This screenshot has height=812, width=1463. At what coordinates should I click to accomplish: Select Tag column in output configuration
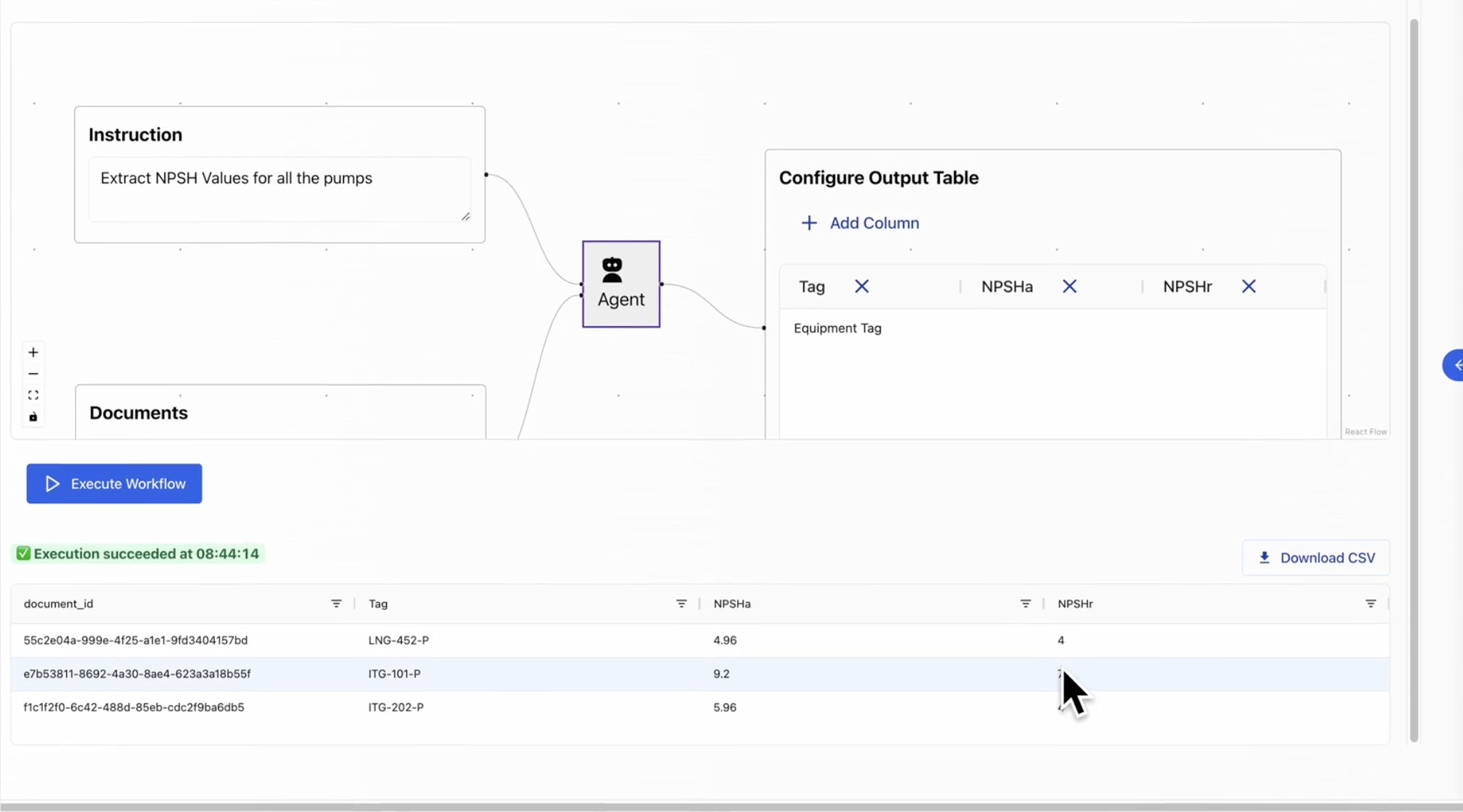pos(811,286)
